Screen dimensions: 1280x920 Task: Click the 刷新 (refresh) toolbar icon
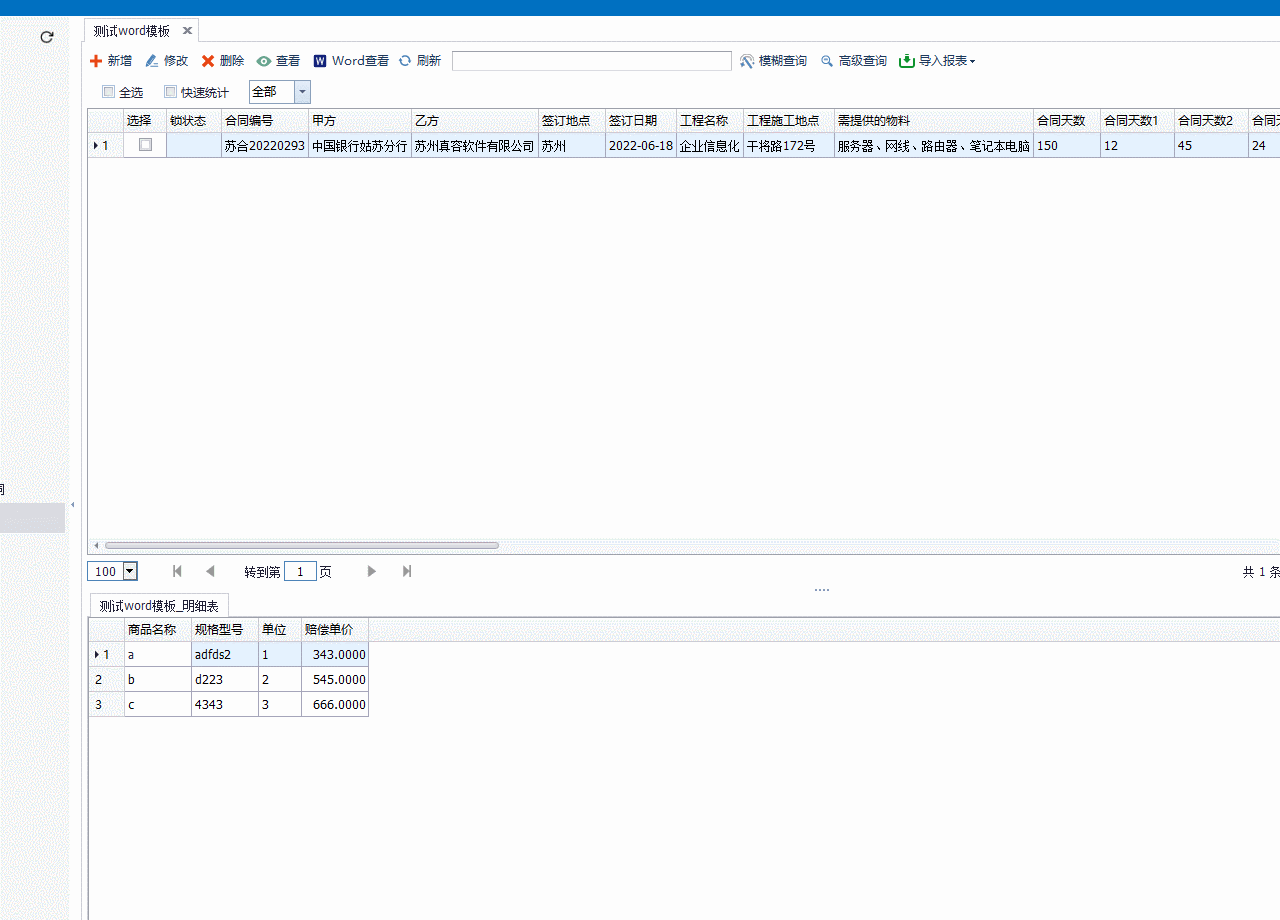(x=405, y=61)
